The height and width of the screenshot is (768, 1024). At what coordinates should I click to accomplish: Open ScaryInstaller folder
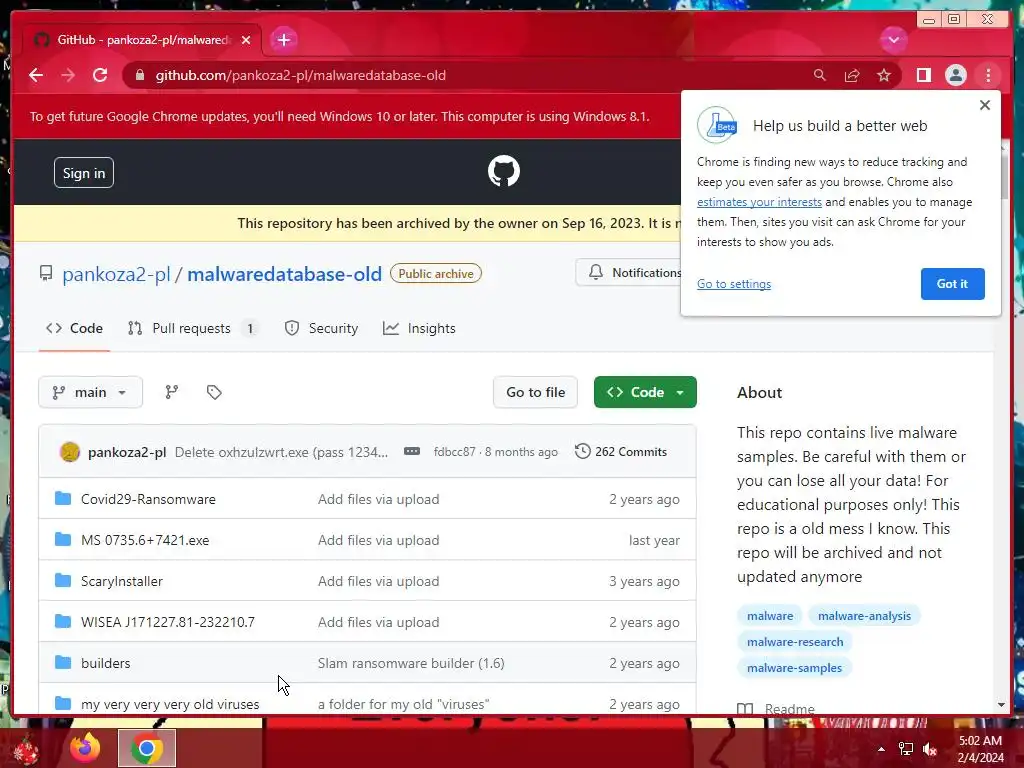pyautogui.click(x=121, y=582)
